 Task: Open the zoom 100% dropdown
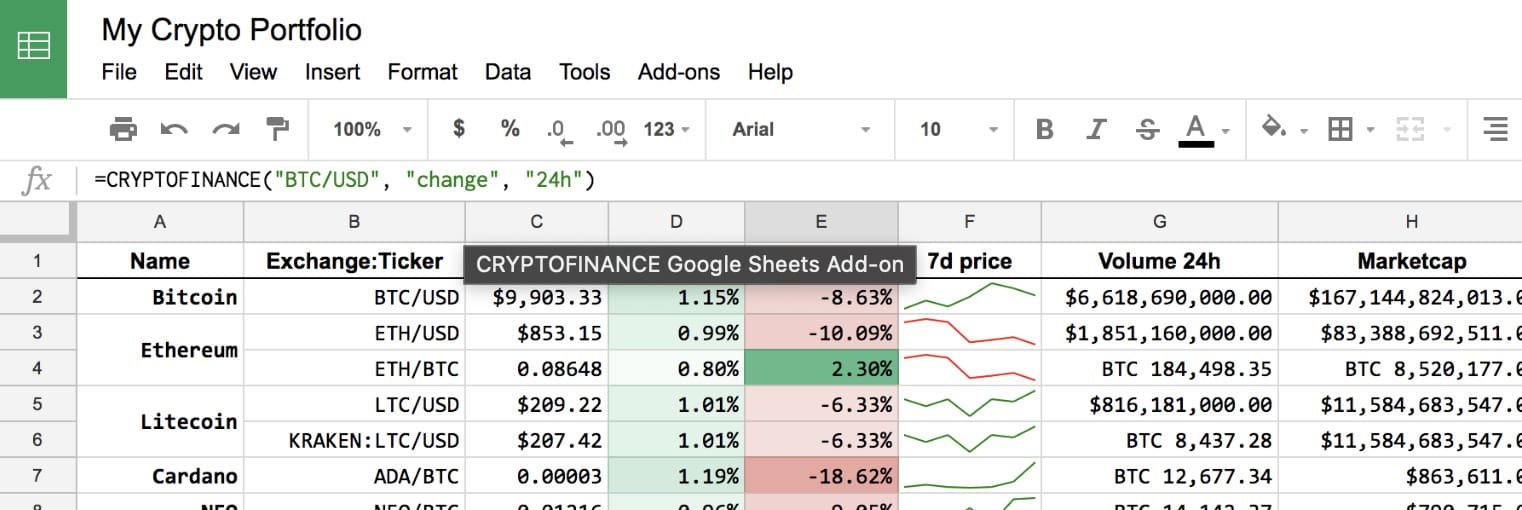click(x=372, y=129)
